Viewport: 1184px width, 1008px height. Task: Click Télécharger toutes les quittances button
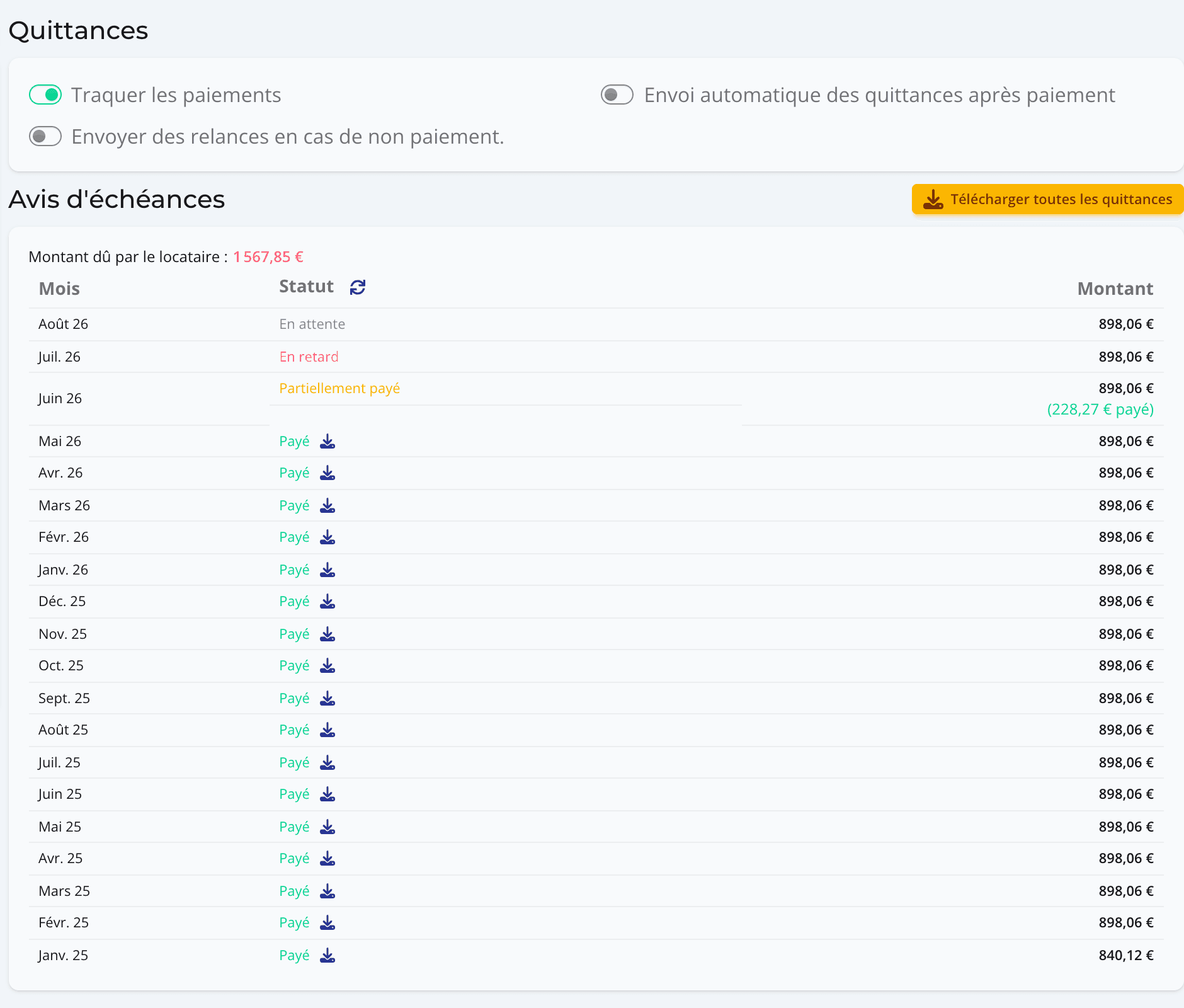pos(1047,200)
